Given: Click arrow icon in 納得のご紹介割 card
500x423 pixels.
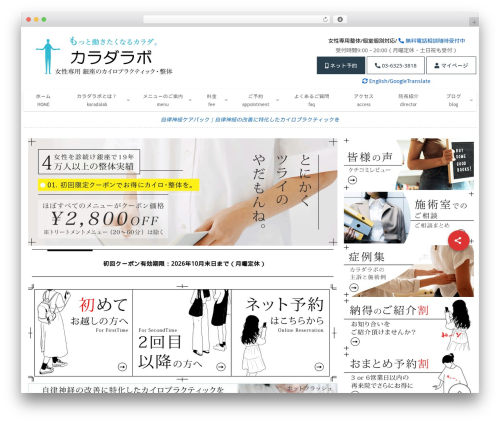Looking at the screenshot, I should point(355,341).
